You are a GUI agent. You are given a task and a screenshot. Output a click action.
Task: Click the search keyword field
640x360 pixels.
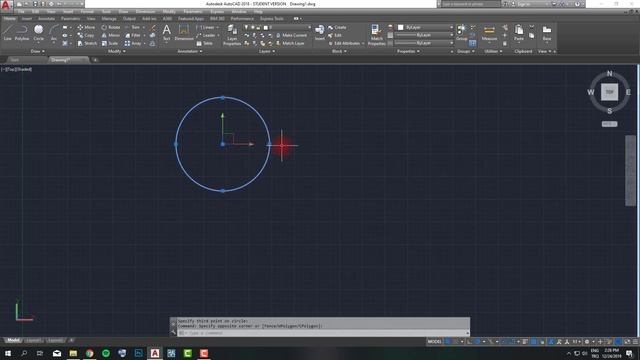(470, 4)
